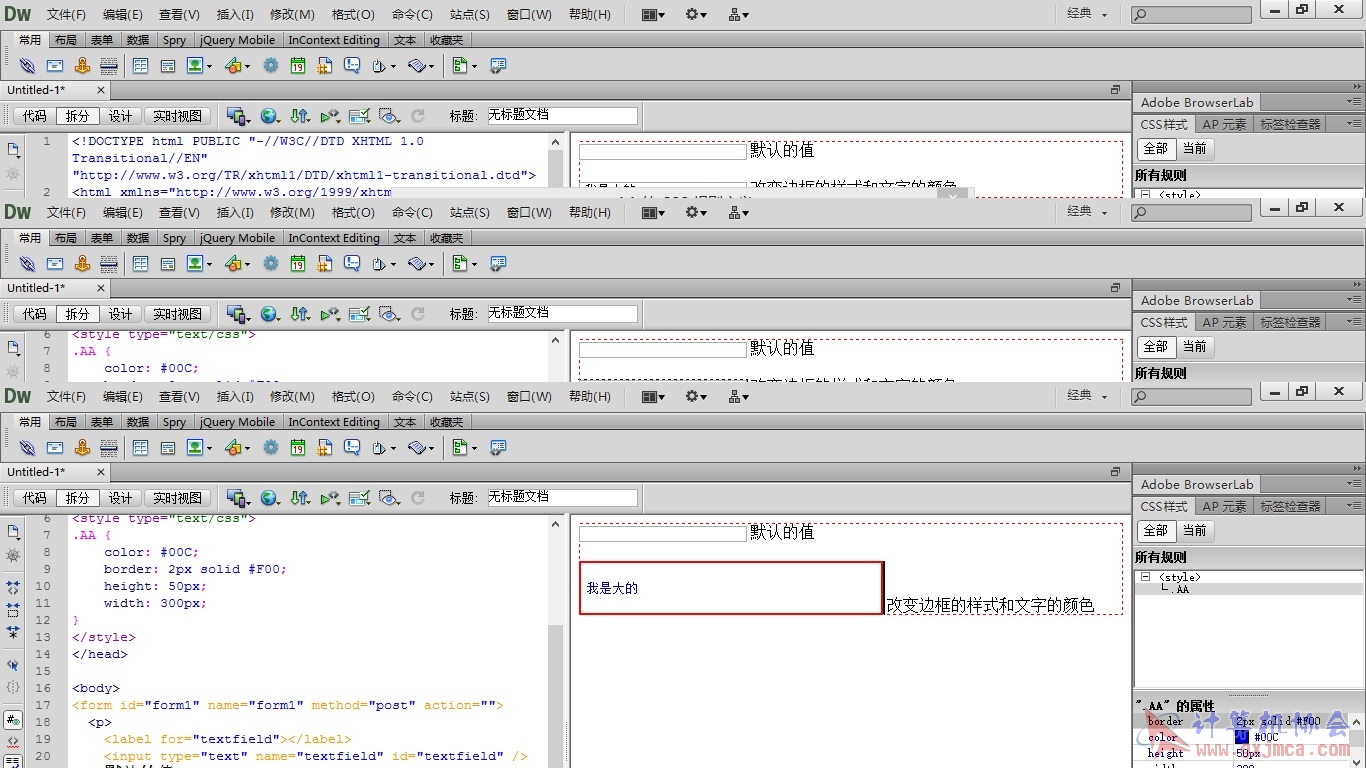Click code view vertical scrollbar in bottom window
The image size is (1366, 768).
(556, 641)
